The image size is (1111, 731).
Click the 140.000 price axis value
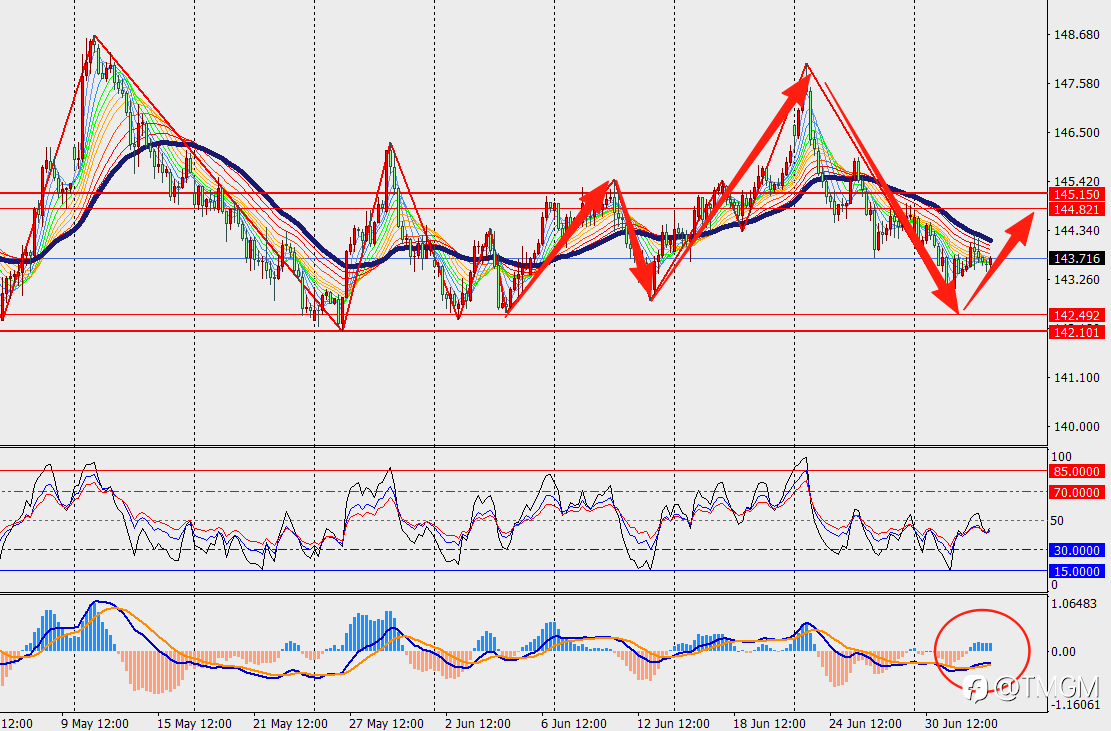pos(1076,426)
